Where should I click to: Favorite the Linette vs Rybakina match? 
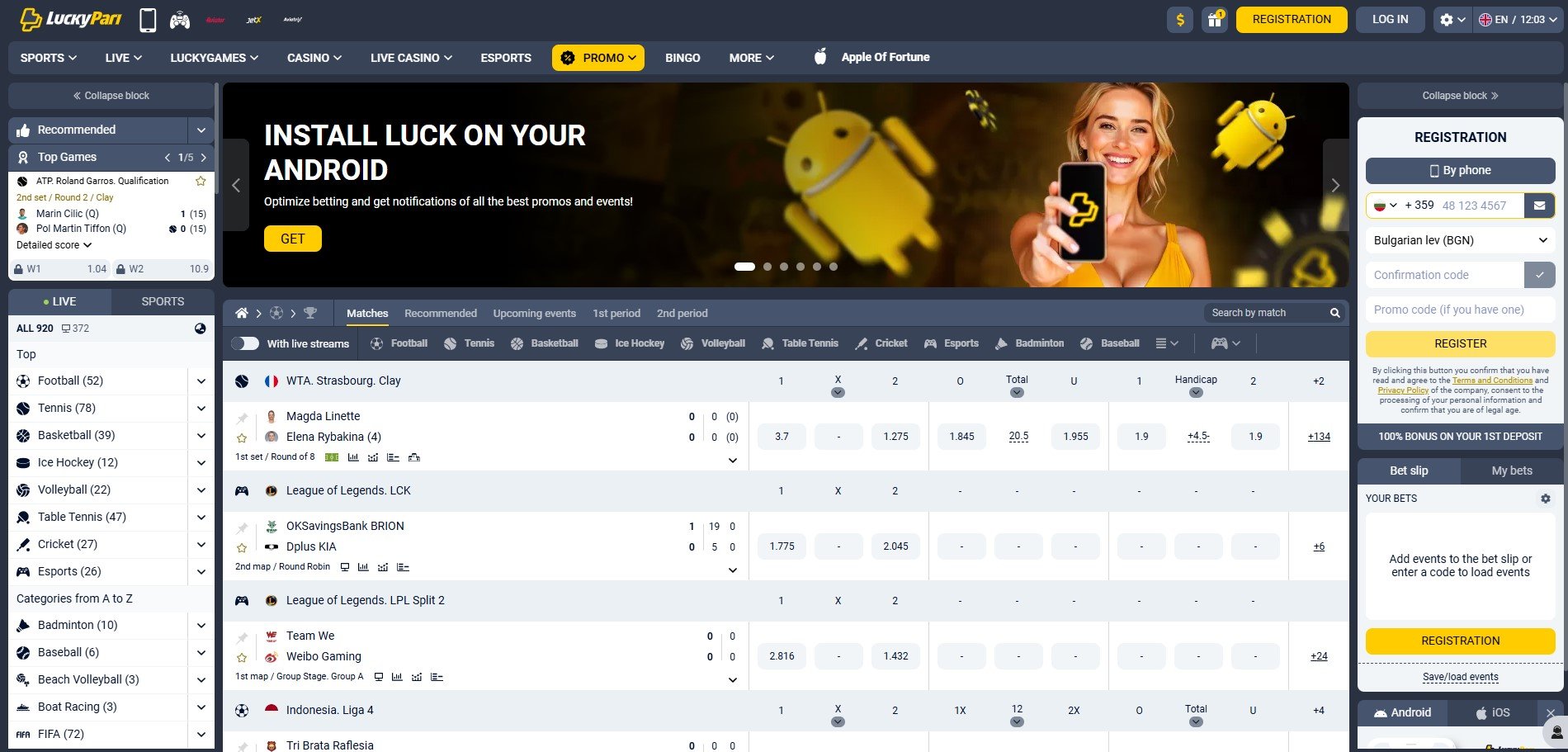pyautogui.click(x=242, y=438)
